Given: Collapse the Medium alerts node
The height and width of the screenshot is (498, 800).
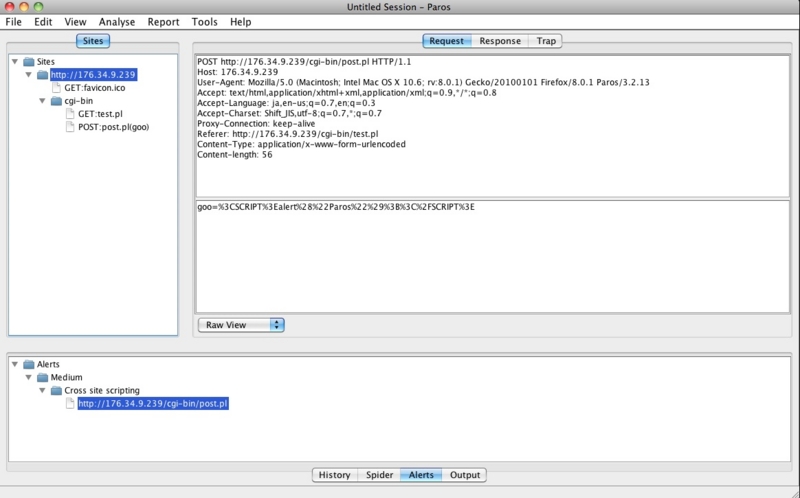Looking at the screenshot, I should coord(29,378).
